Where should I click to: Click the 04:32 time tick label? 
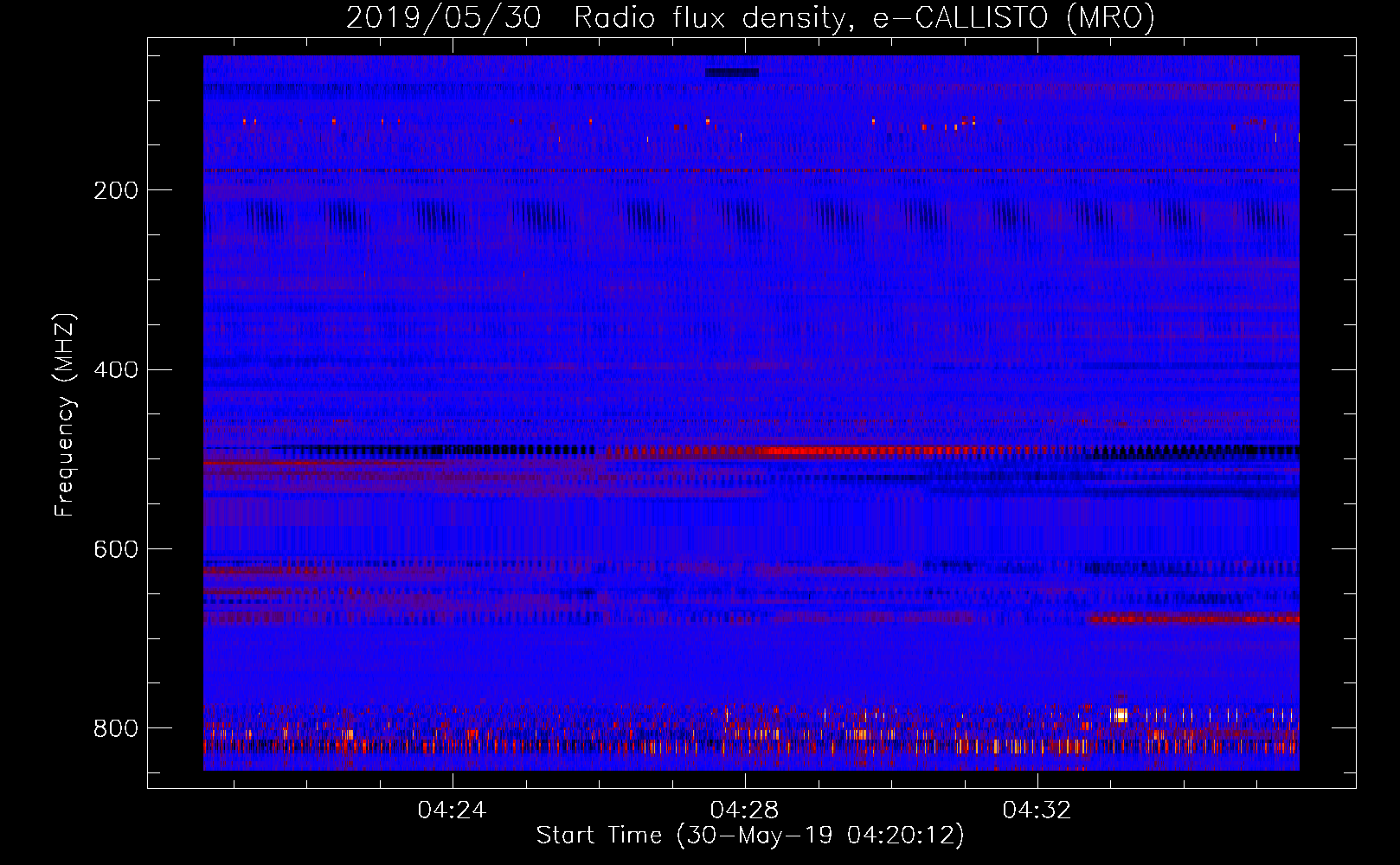1037,811
